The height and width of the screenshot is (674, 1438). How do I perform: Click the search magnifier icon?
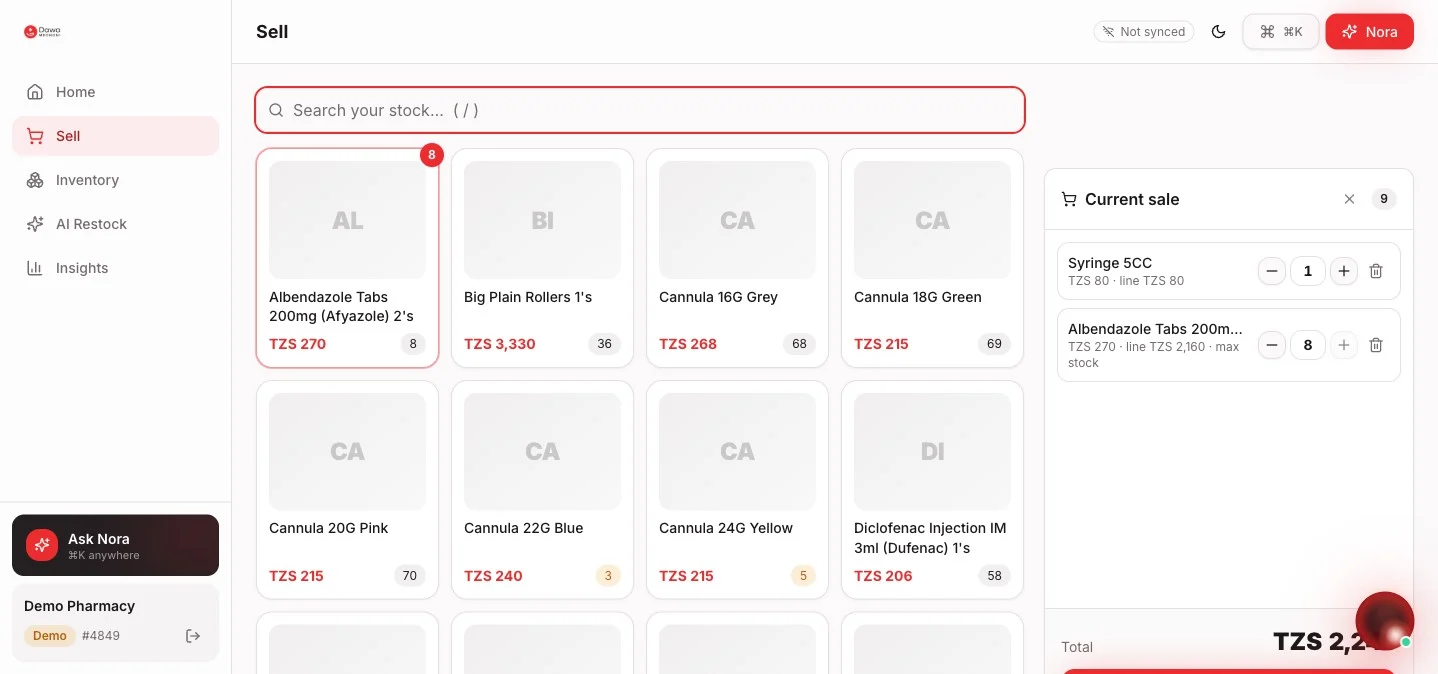click(276, 110)
